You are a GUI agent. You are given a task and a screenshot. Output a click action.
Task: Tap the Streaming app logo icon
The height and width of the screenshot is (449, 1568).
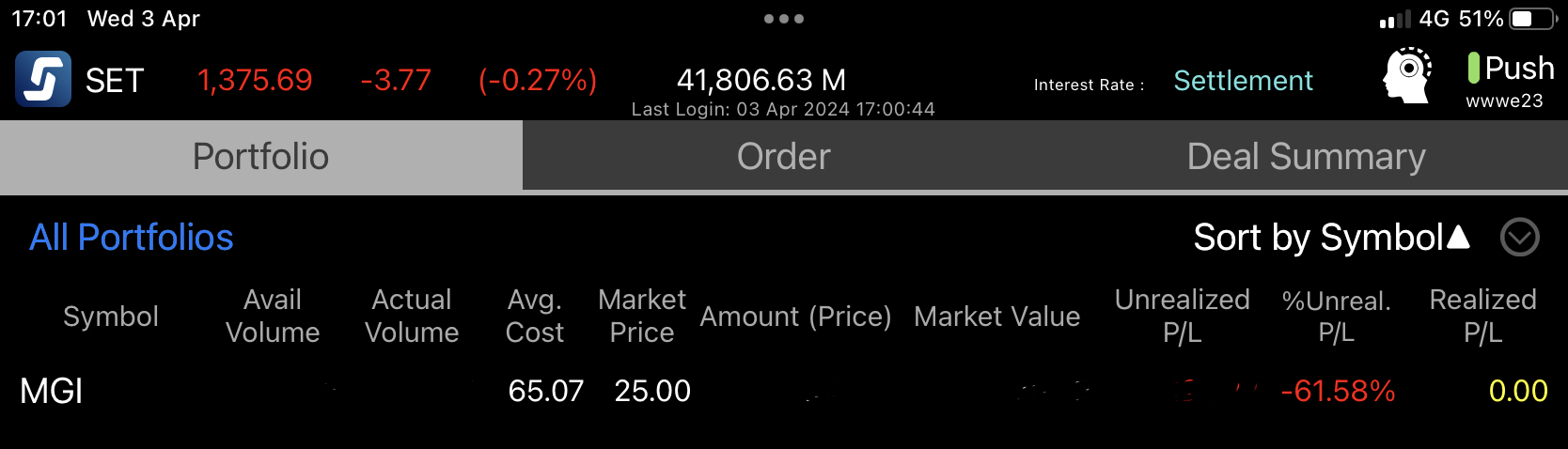pyautogui.click(x=43, y=79)
